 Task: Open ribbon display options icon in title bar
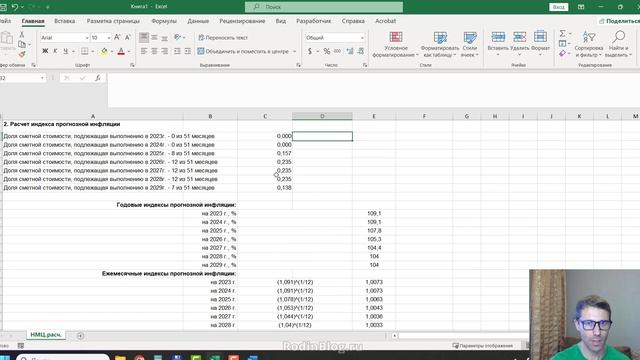[x=581, y=7]
